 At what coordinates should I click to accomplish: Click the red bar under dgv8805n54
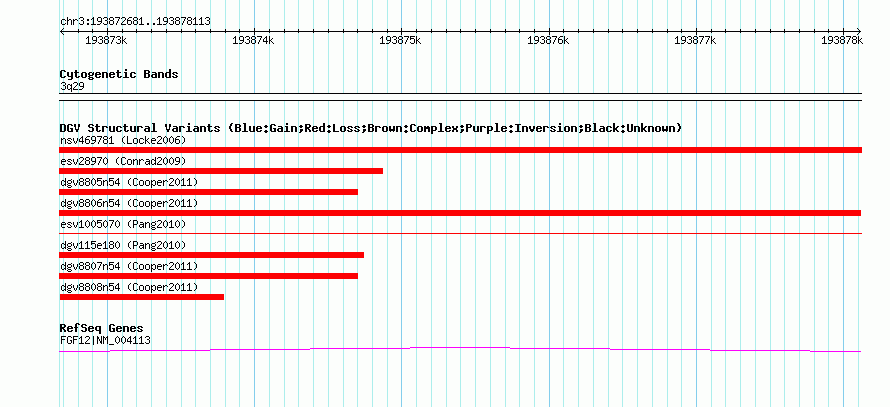pos(208,192)
